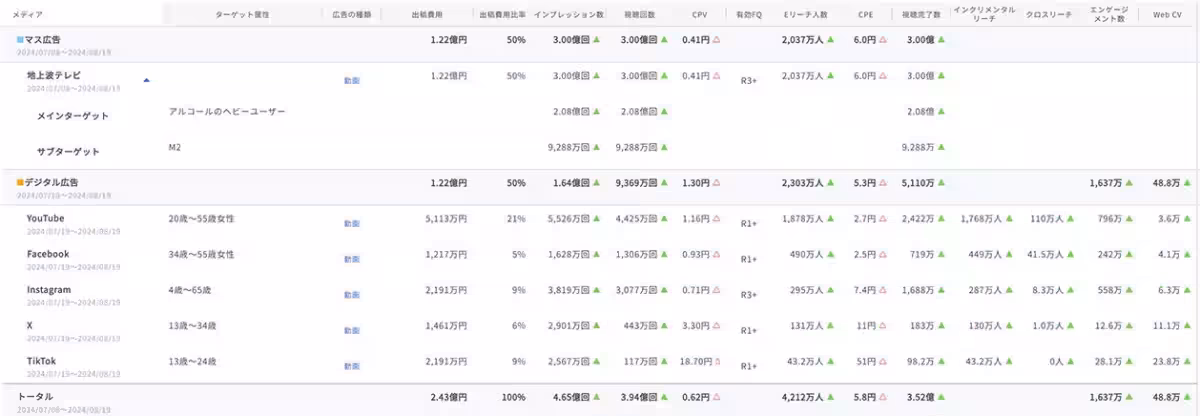The image size is (1200, 416).
Task: Click the orange square beside デジタル広告
Action: [x=20, y=183]
